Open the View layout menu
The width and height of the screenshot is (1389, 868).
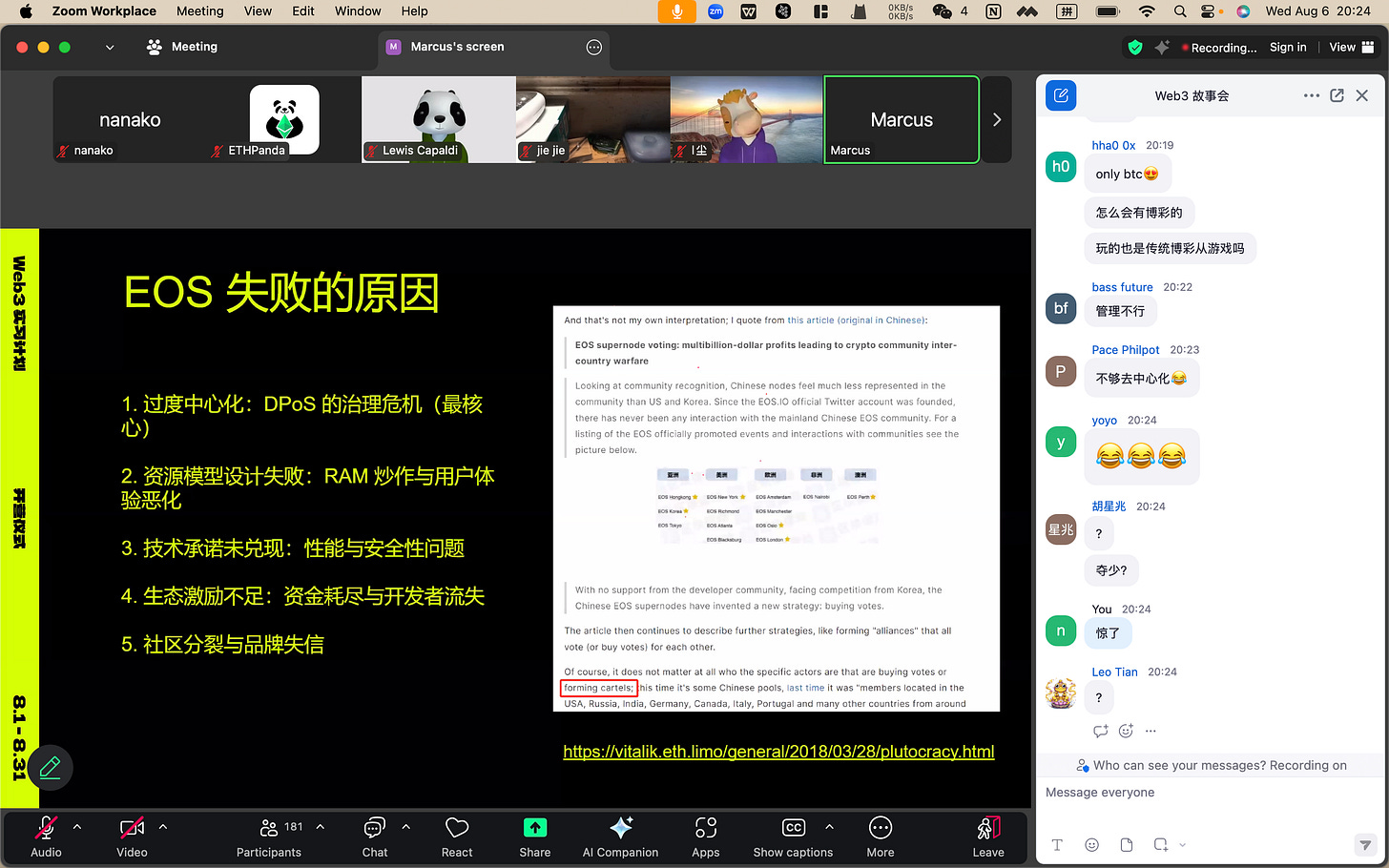pyautogui.click(x=1352, y=47)
